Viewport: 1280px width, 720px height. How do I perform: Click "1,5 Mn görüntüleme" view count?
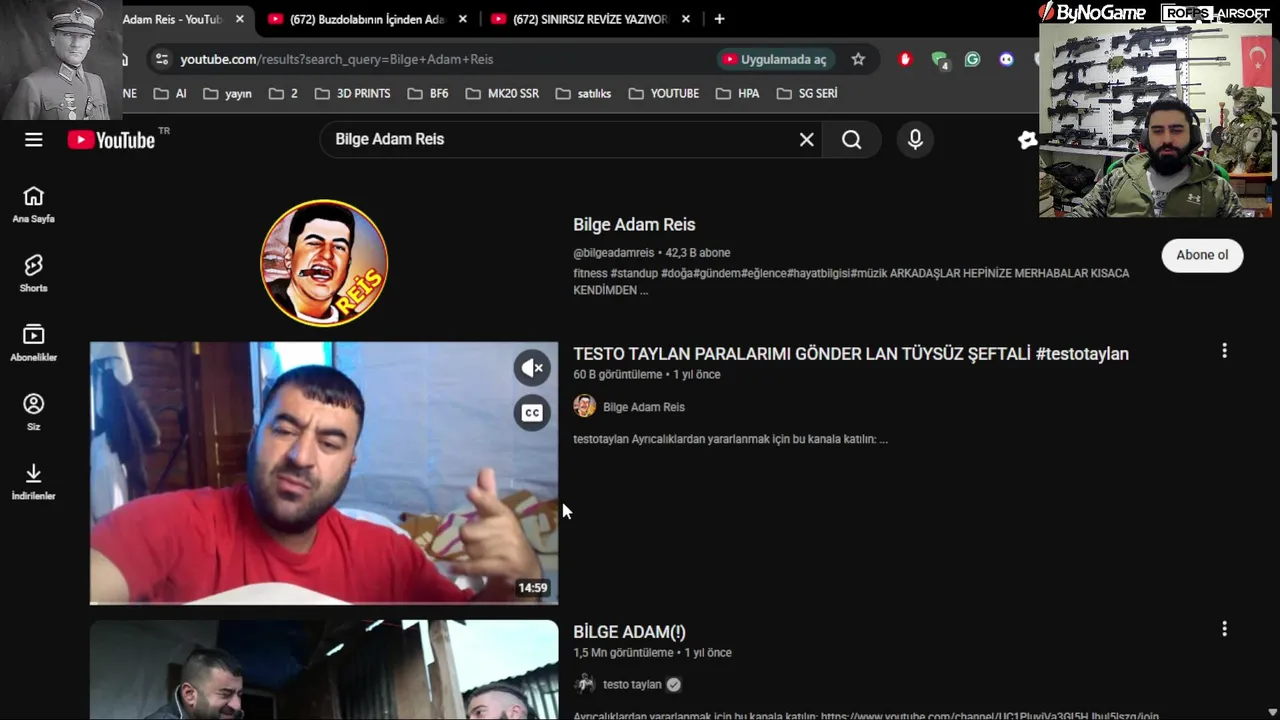623,653
